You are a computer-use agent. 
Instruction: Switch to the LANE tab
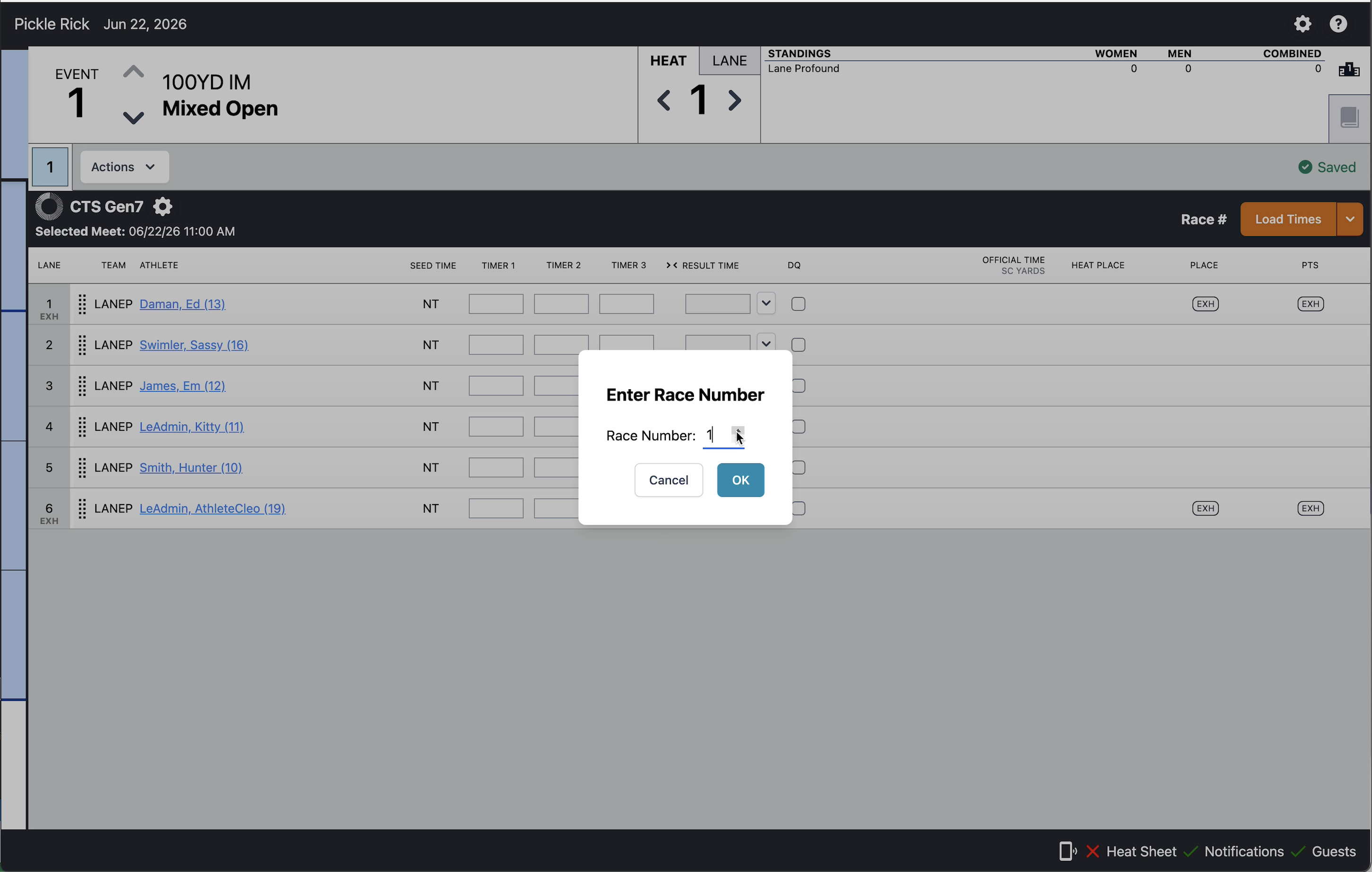pyautogui.click(x=729, y=61)
